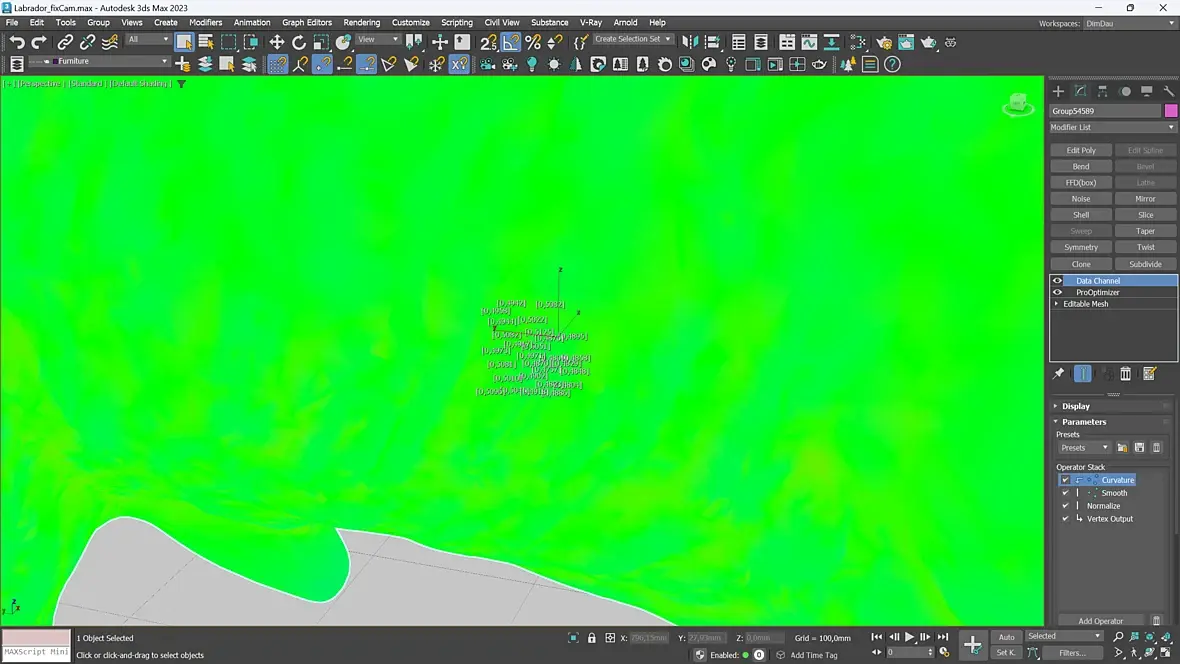Toggle visibility of Data Channel modifier
The width and height of the screenshot is (1180, 664).
pos(1057,281)
